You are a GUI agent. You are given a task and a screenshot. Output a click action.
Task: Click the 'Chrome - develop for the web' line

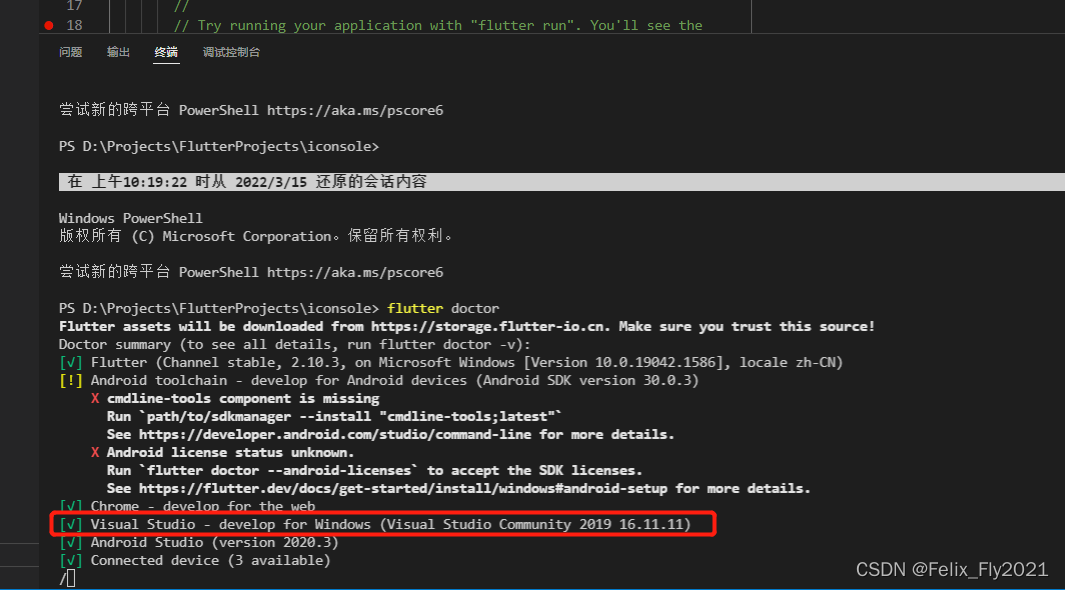pos(187,506)
